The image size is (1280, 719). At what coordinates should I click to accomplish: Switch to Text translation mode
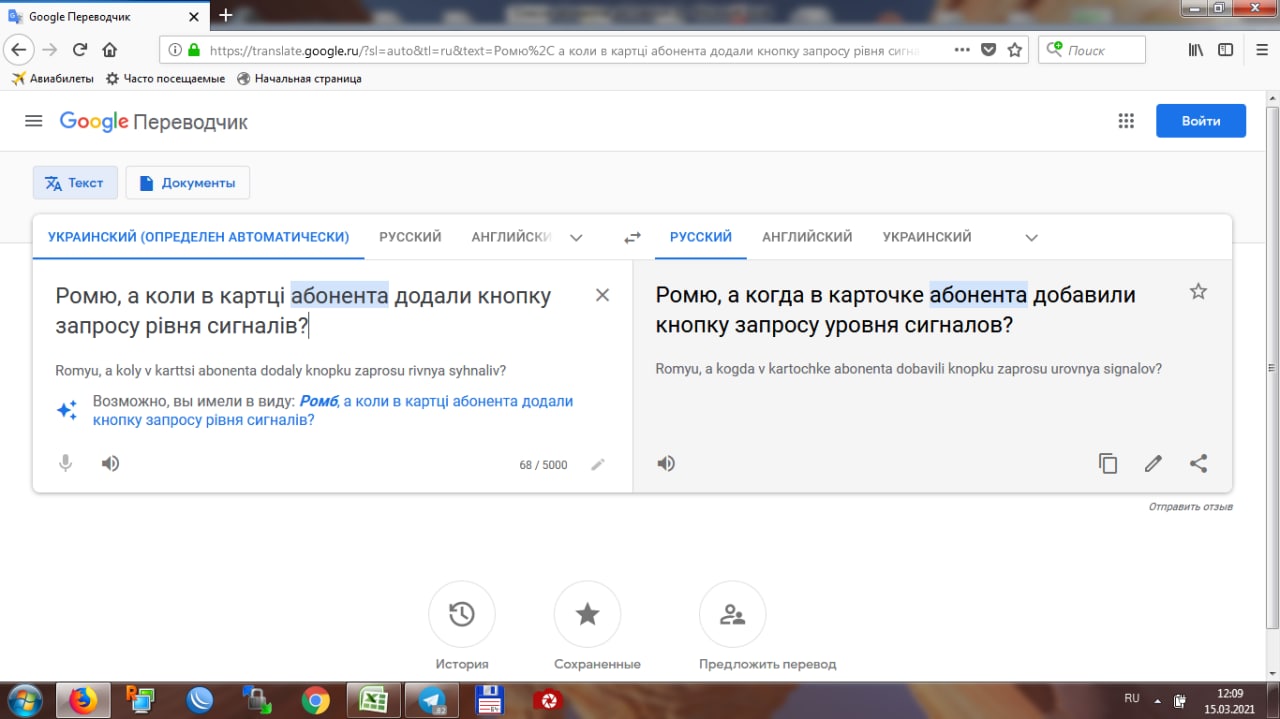pyautogui.click(x=75, y=183)
